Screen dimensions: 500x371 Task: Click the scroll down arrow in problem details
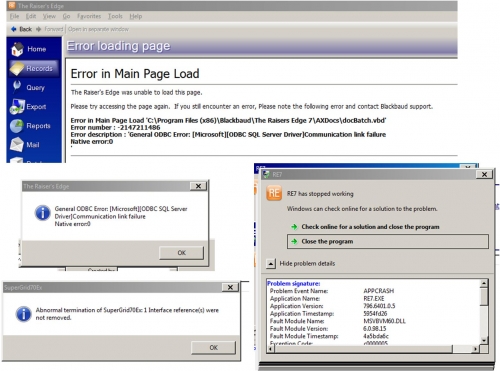tap(484, 340)
